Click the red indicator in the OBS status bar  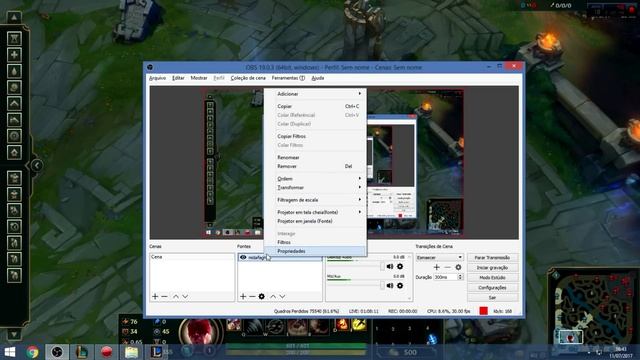coord(484,311)
